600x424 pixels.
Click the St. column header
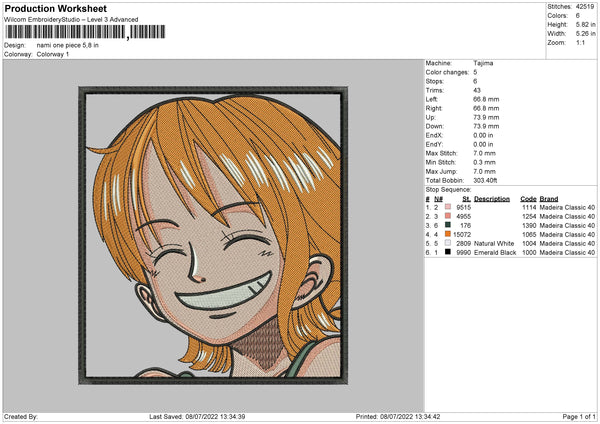(466, 198)
